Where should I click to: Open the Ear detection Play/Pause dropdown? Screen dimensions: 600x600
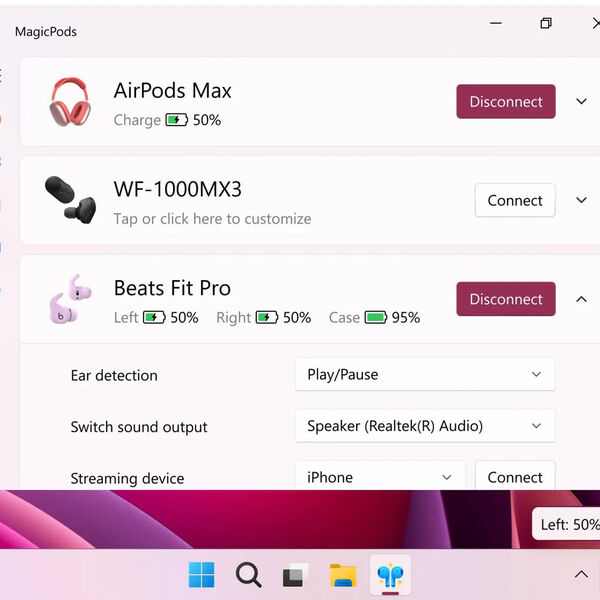click(x=424, y=375)
